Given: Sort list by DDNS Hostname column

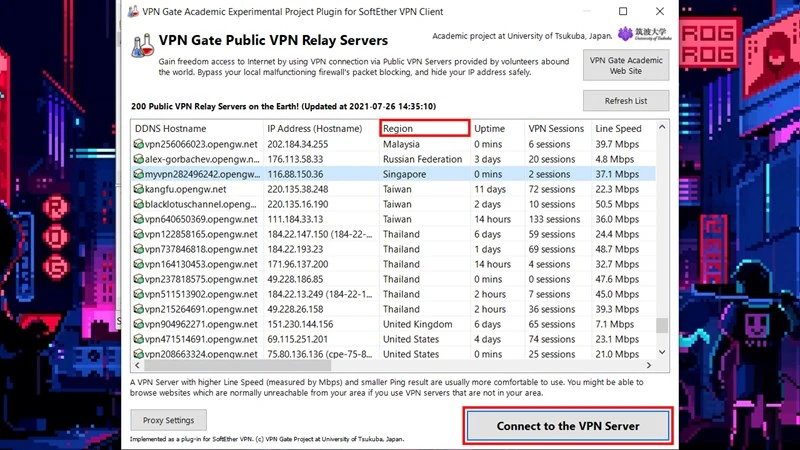Looking at the screenshot, I should coord(197,129).
